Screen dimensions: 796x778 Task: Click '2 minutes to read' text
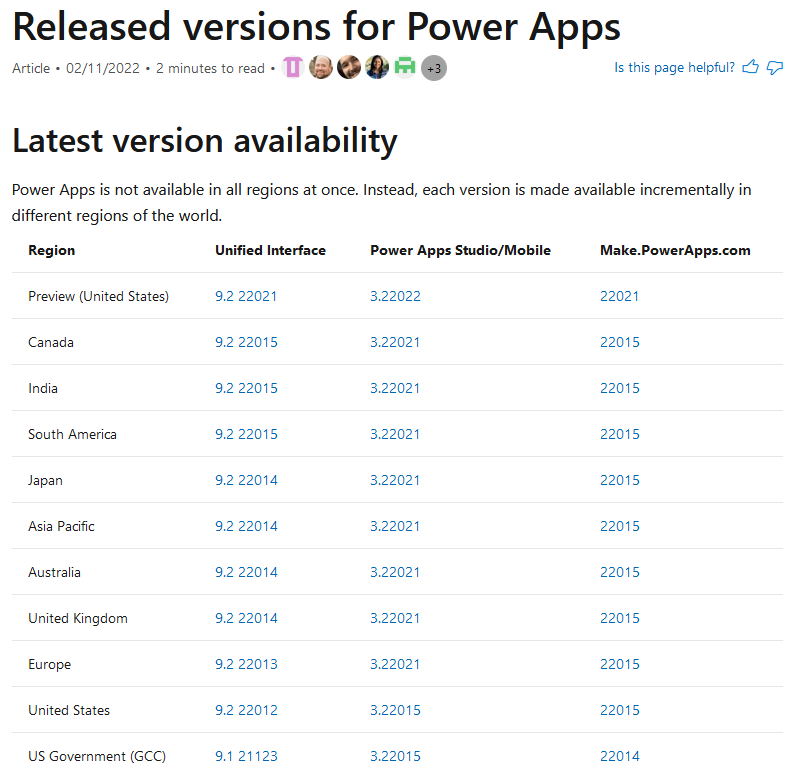click(210, 69)
